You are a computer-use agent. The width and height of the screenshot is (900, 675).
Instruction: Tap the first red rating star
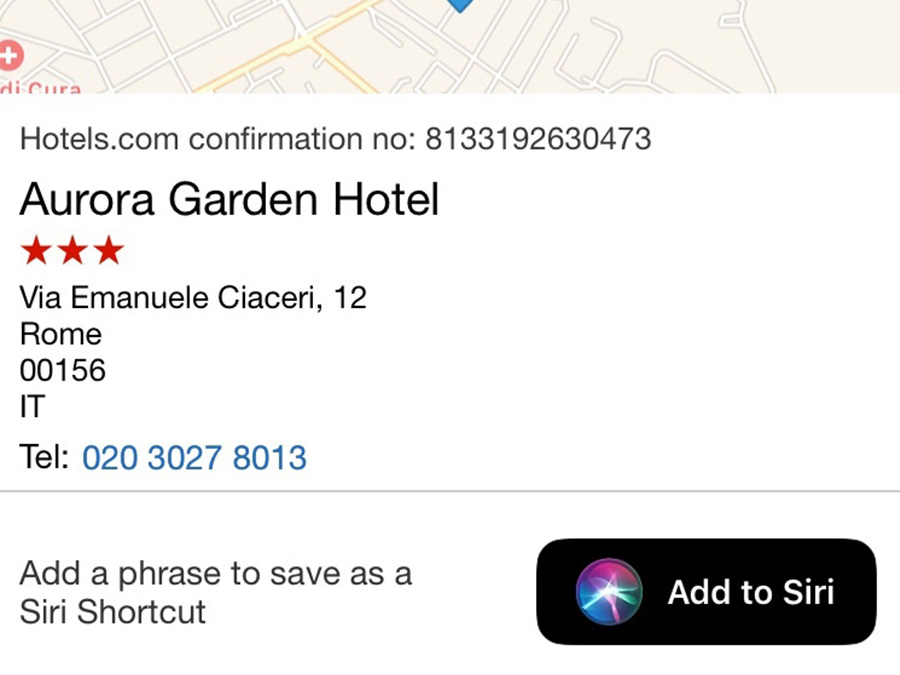(x=36, y=250)
